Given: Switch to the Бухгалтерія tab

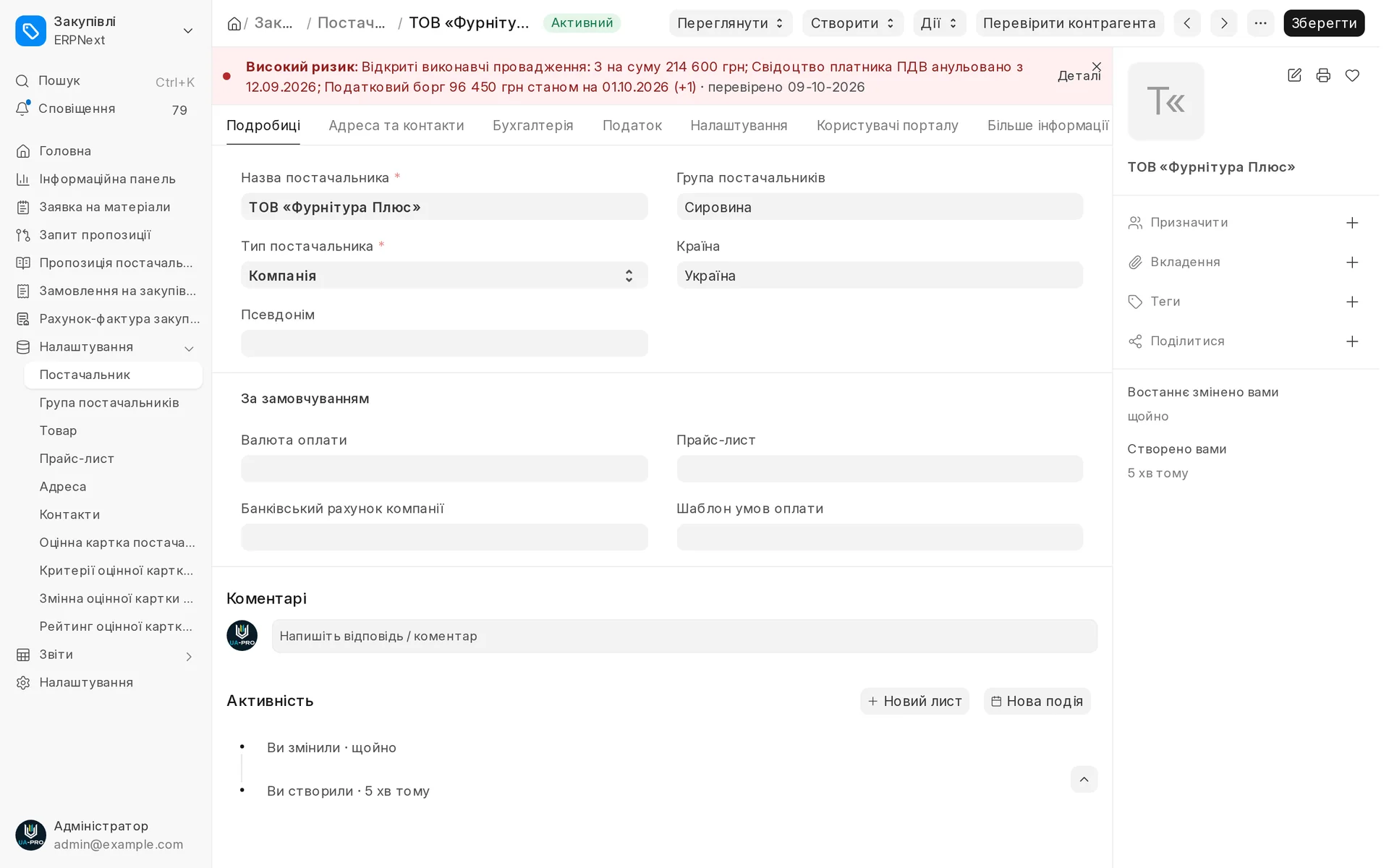Looking at the screenshot, I should (533, 125).
